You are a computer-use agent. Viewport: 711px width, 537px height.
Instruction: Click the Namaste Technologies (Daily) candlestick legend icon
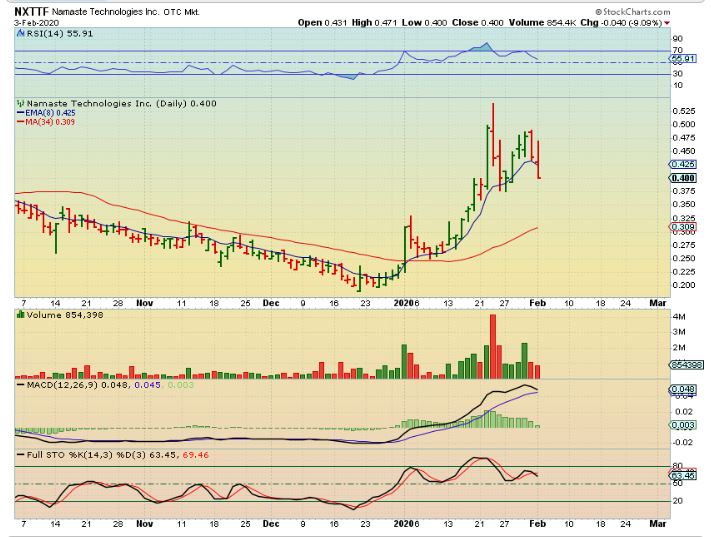coord(18,103)
